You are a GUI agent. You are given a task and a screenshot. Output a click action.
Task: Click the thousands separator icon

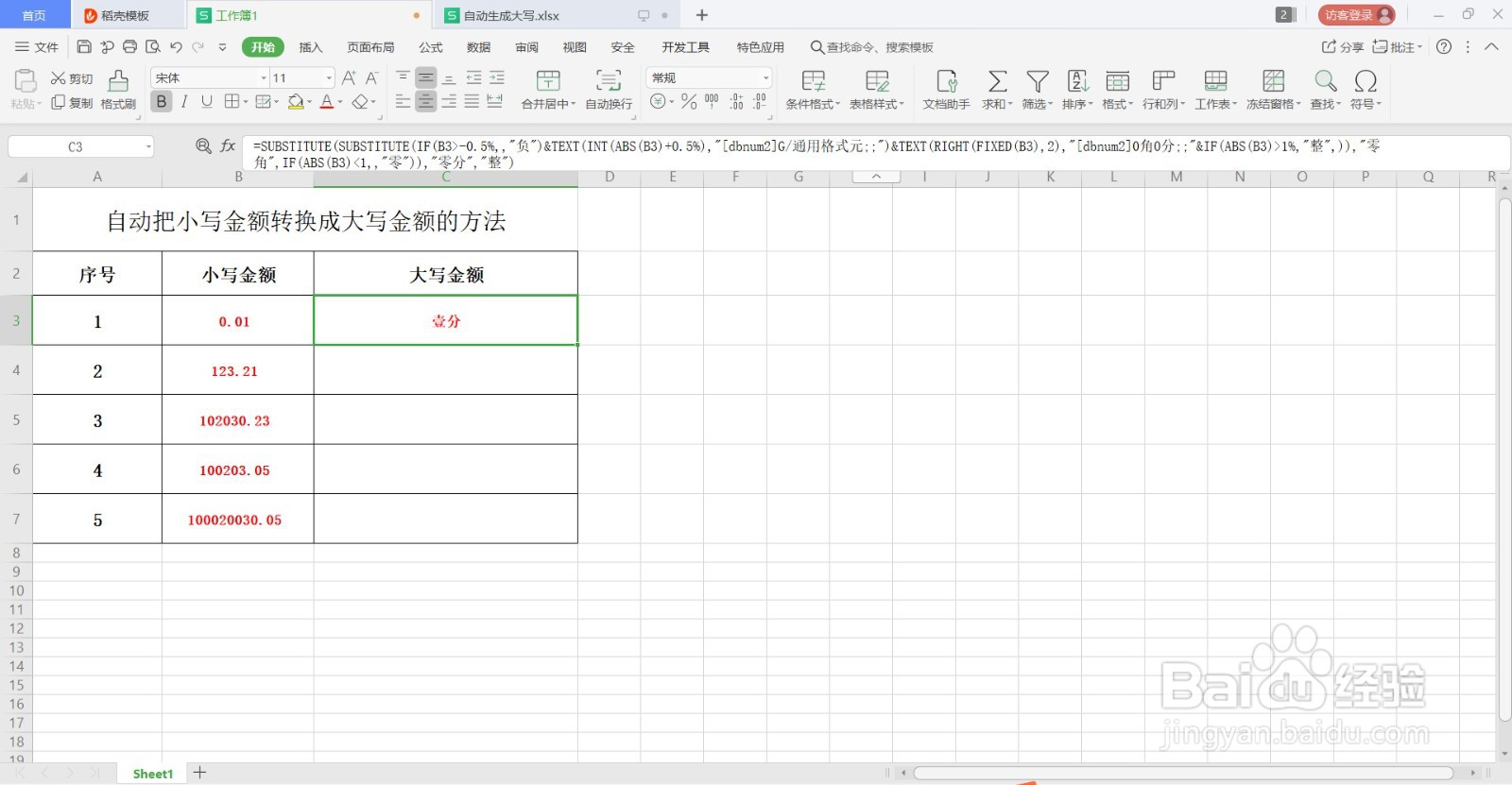(x=712, y=102)
